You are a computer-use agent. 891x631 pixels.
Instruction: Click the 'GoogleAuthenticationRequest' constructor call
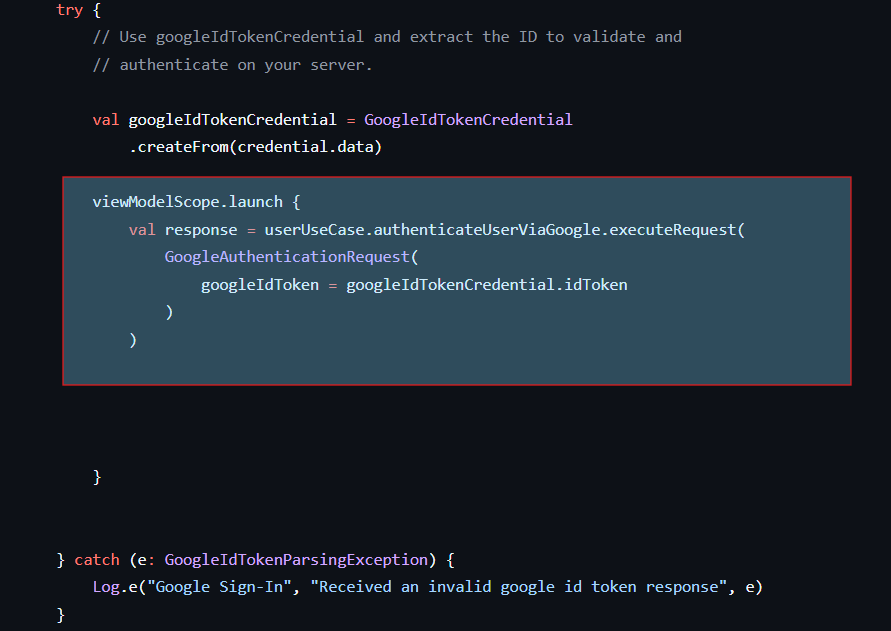(287, 257)
